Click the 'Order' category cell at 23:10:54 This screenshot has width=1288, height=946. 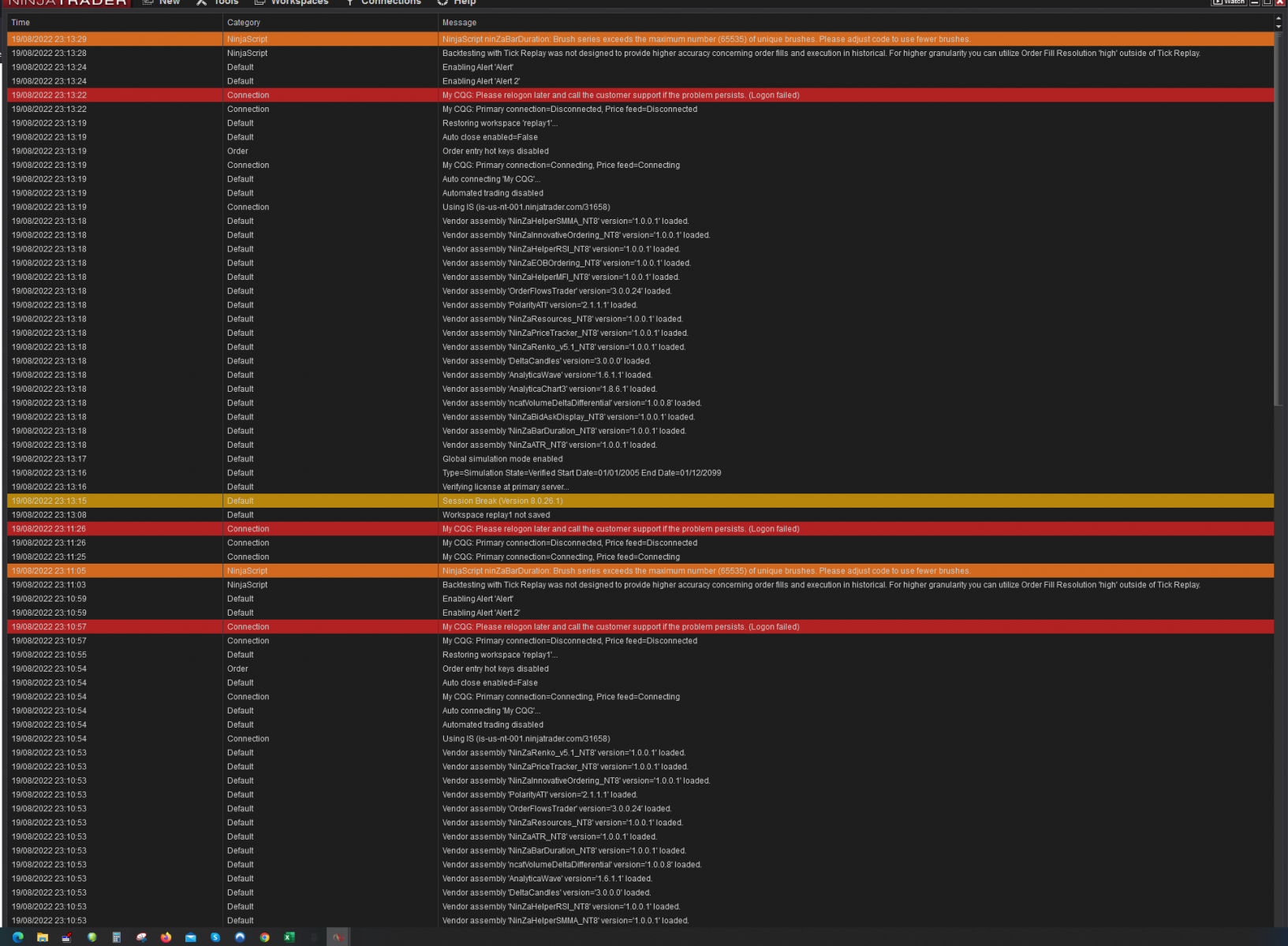tap(237, 669)
